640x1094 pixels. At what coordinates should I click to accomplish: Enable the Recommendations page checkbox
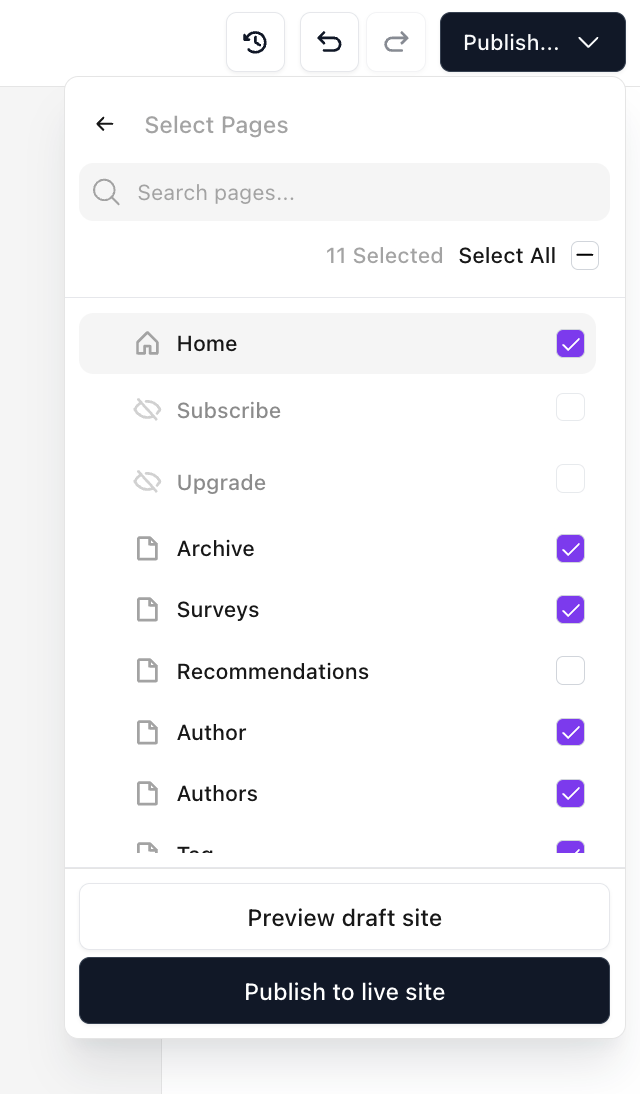point(570,671)
